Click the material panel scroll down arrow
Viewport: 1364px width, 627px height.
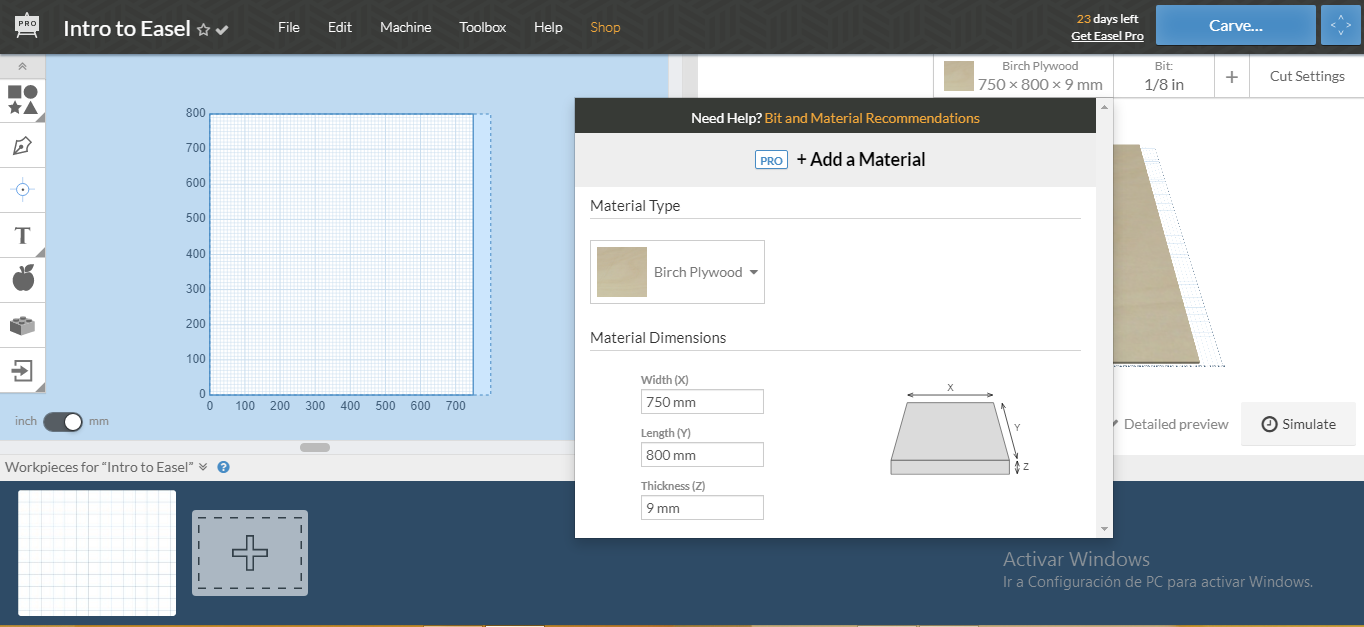click(1104, 528)
